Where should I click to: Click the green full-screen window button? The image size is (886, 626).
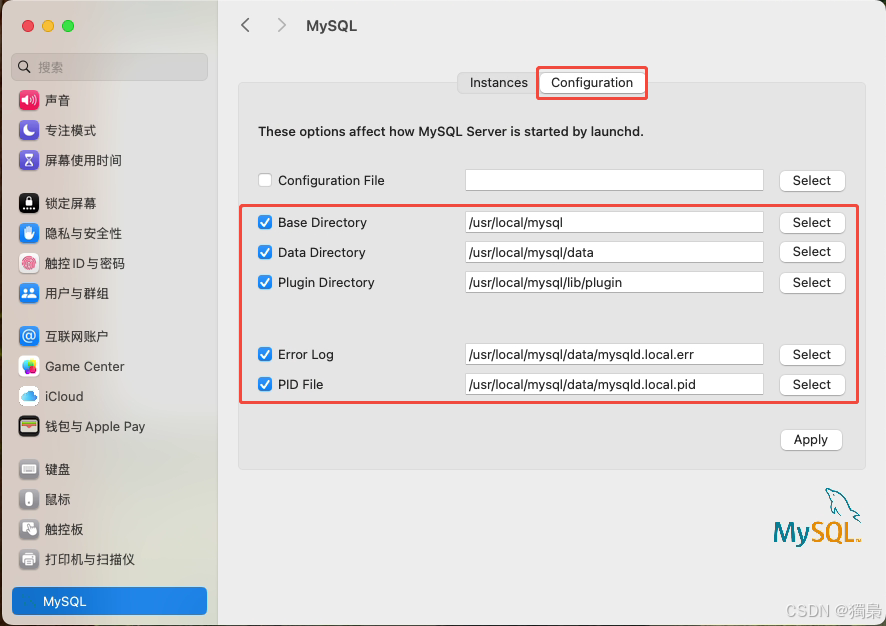(x=68, y=26)
